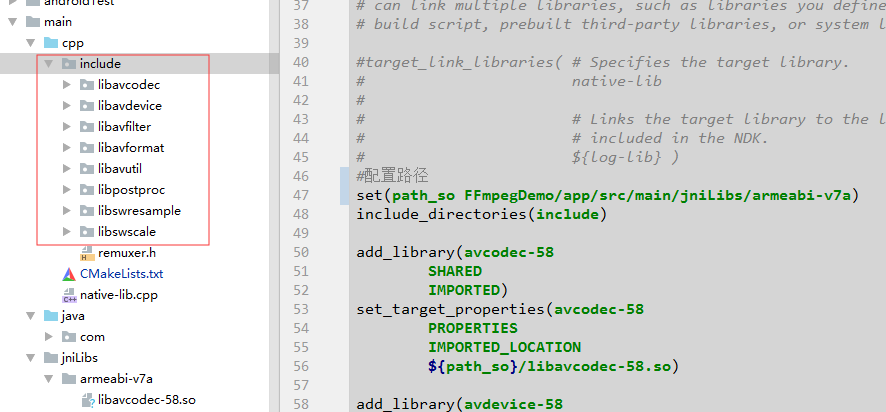Click the ${log-lib} comment line
This screenshot has height=412, width=886.
click(625, 158)
